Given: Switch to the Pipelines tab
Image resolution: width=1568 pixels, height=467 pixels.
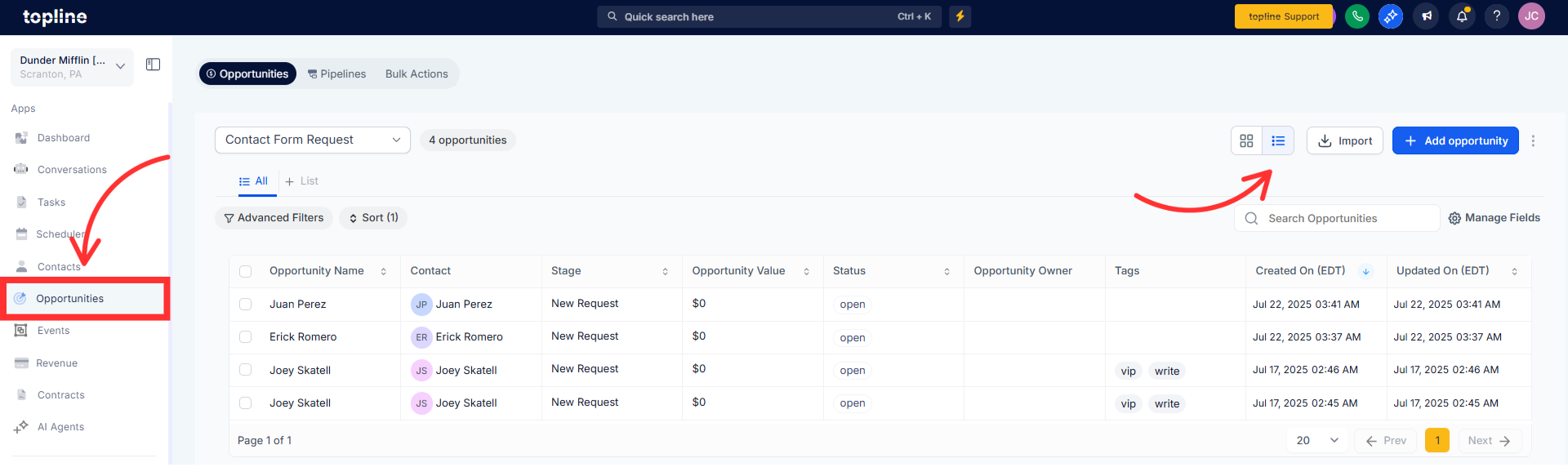Looking at the screenshot, I should tap(336, 73).
